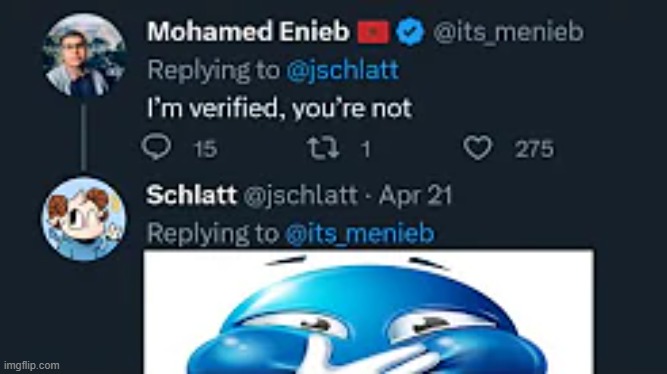Click the retweet count 1
667x374 pixels.
pos(365,149)
